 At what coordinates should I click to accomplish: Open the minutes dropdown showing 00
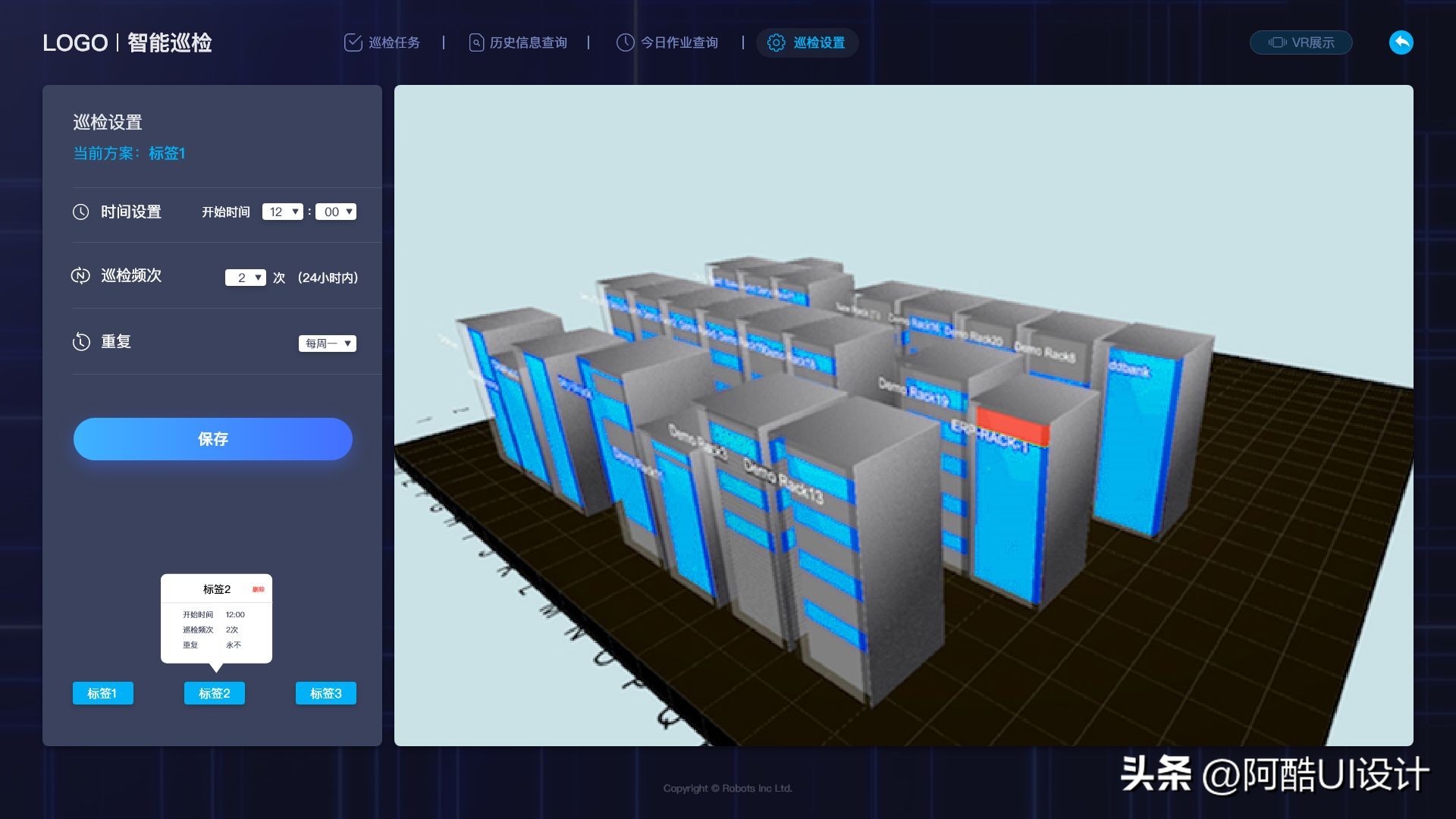coord(335,212)
